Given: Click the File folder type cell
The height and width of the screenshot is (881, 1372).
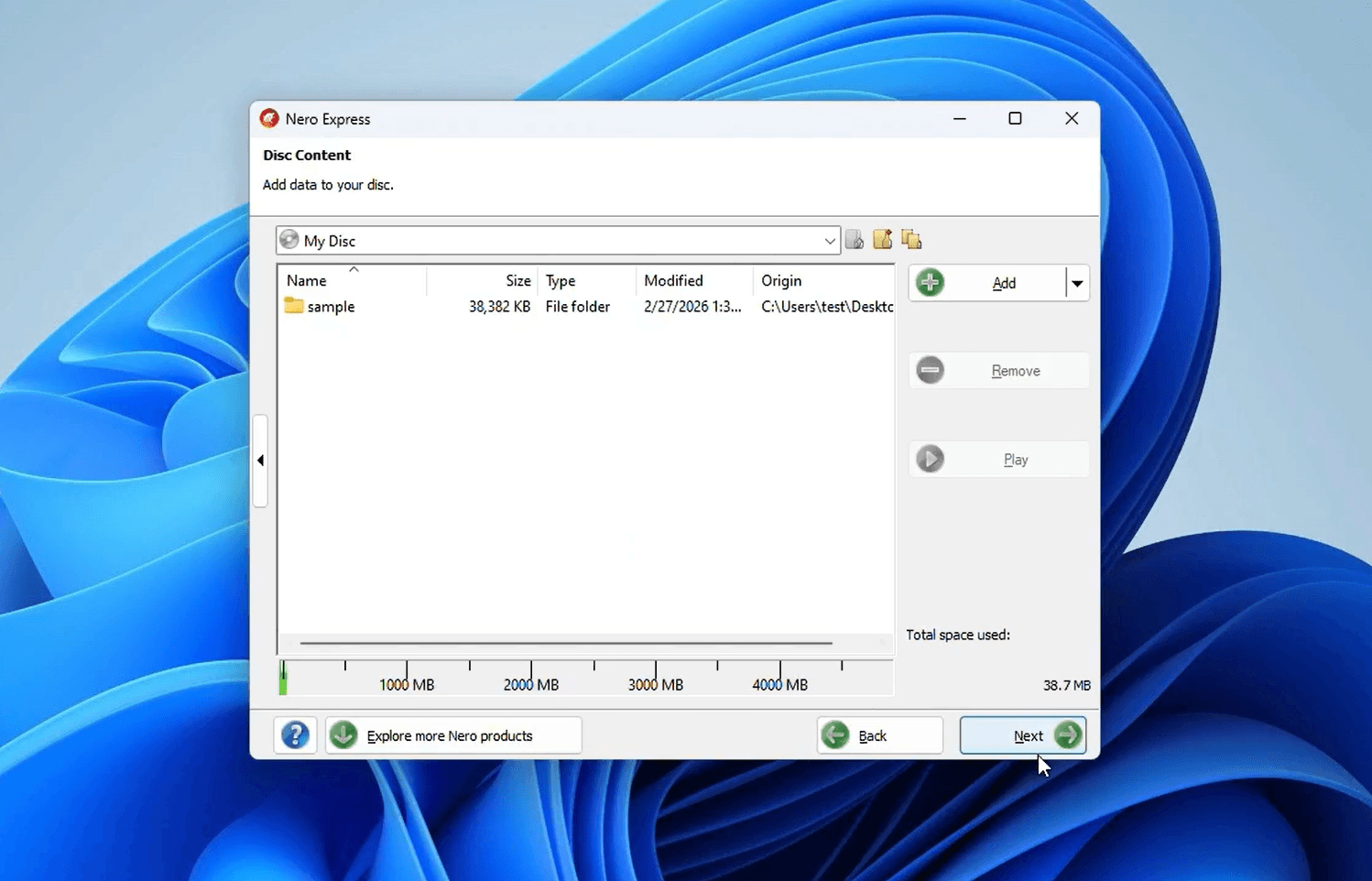Looking at the screenshot, I should pos(578,307).
